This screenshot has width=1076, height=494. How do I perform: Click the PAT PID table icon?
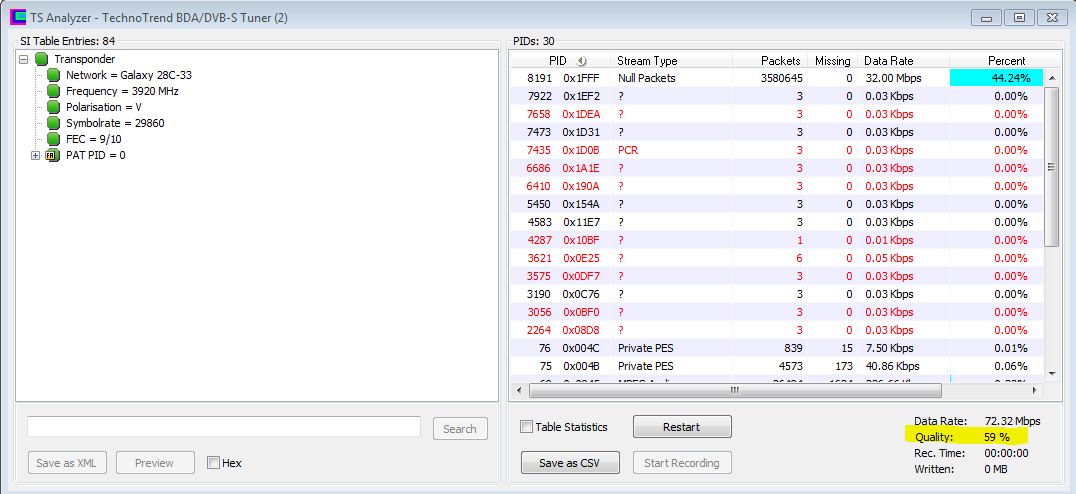[x=53, y=155]
